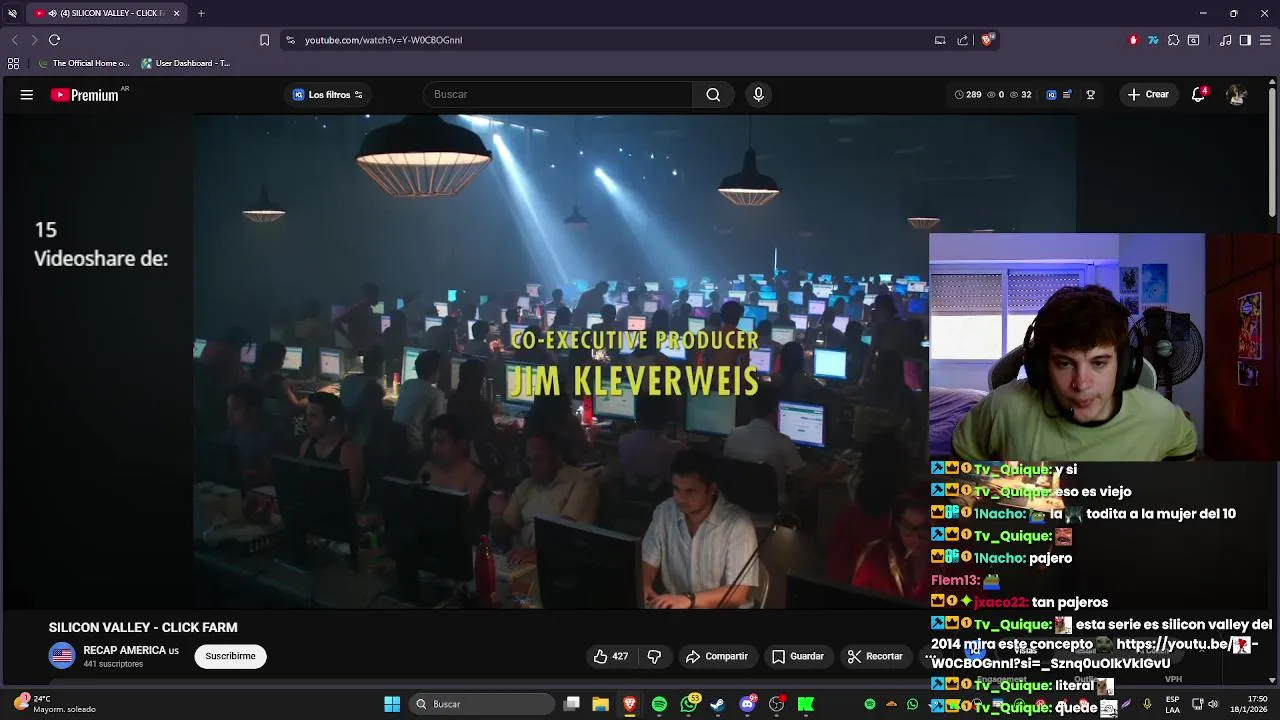Save video with the Guardar button
1280x720 pixels.
coord(798,656)
